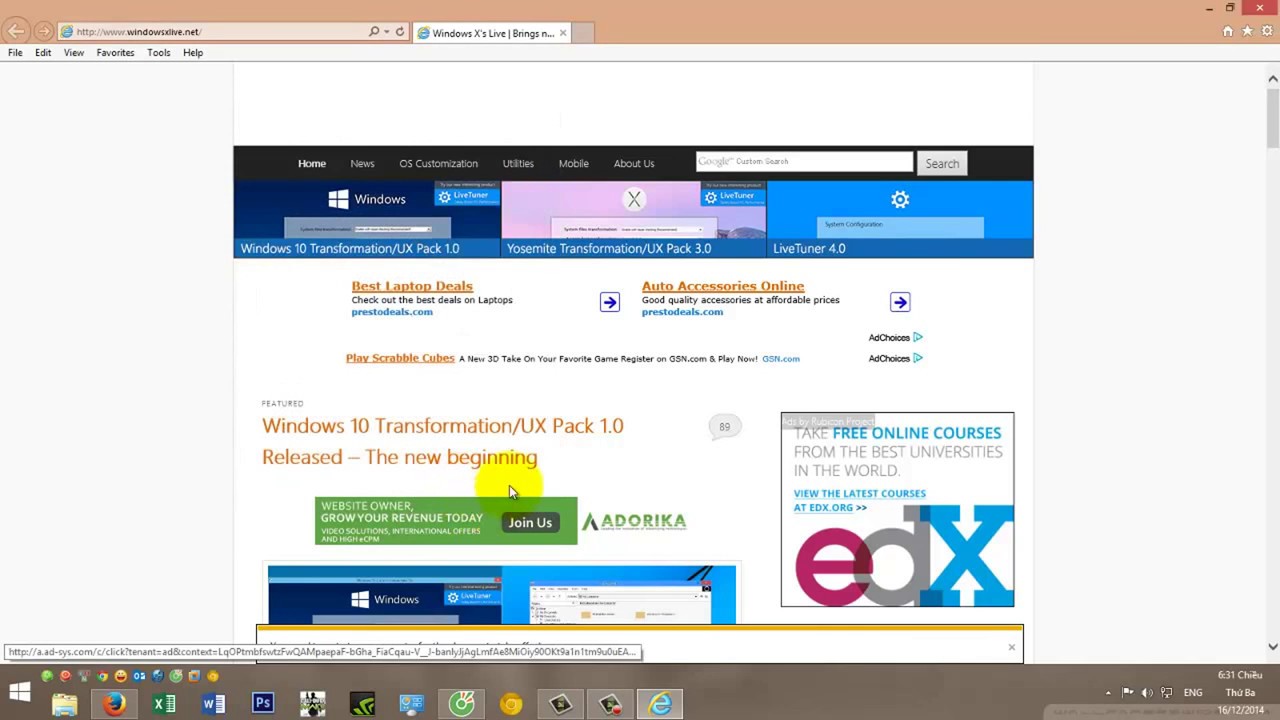The width and height of the screenshot is (1280, 720).
Task: Open the View menu
Action: click(74, 53)
